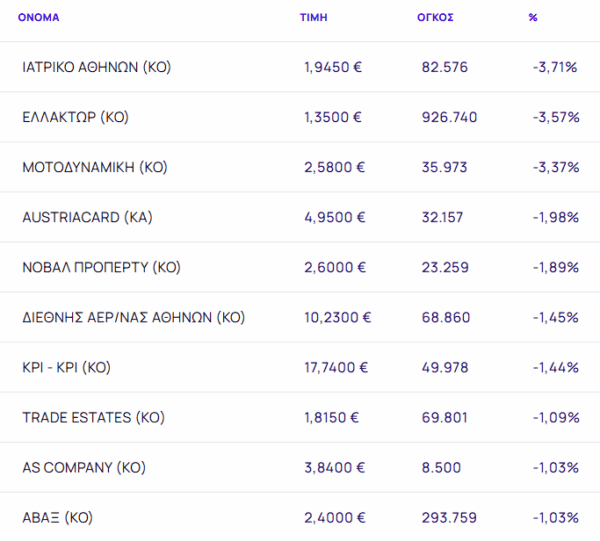Click the 926.740 volume value

[x=450, y=117]
